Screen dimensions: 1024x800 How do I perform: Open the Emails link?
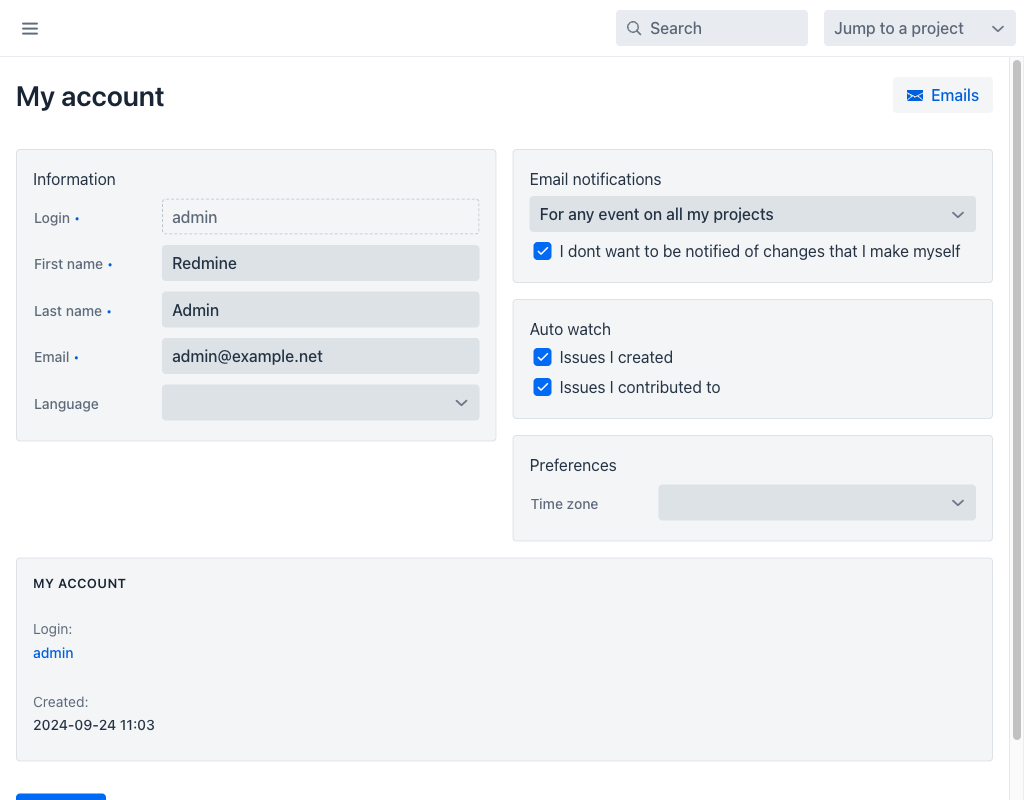942,95
